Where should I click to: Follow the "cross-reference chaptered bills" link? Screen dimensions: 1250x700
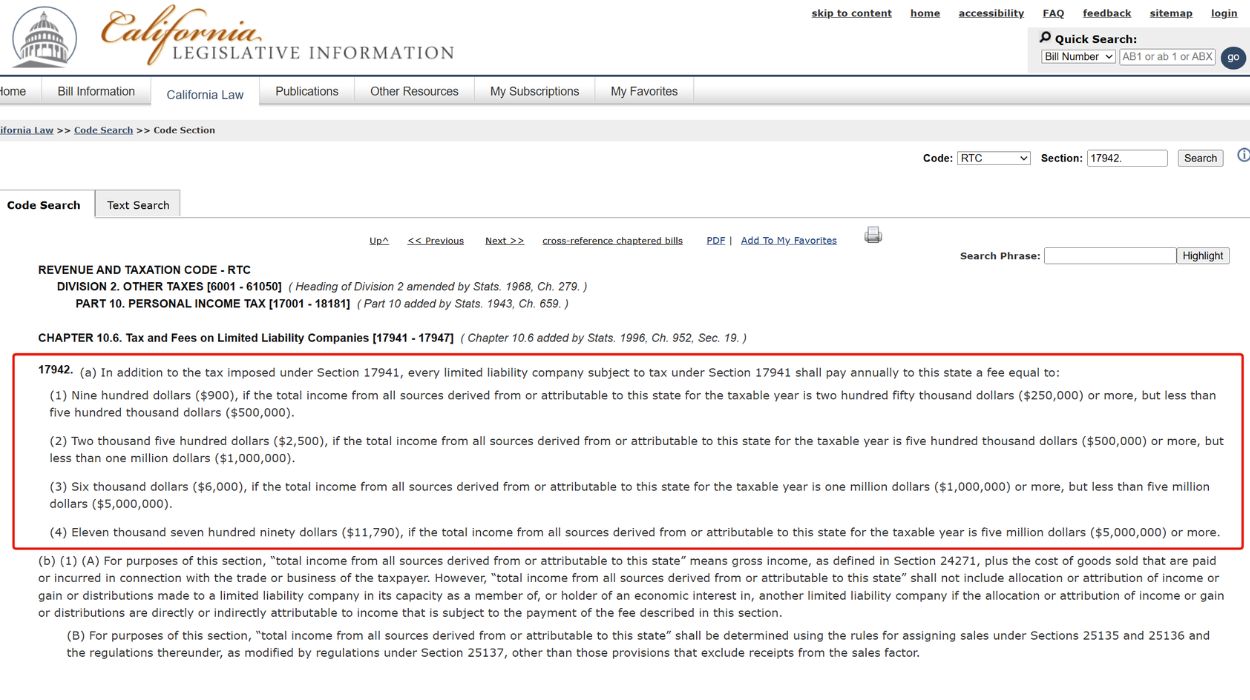click(611, 240)
